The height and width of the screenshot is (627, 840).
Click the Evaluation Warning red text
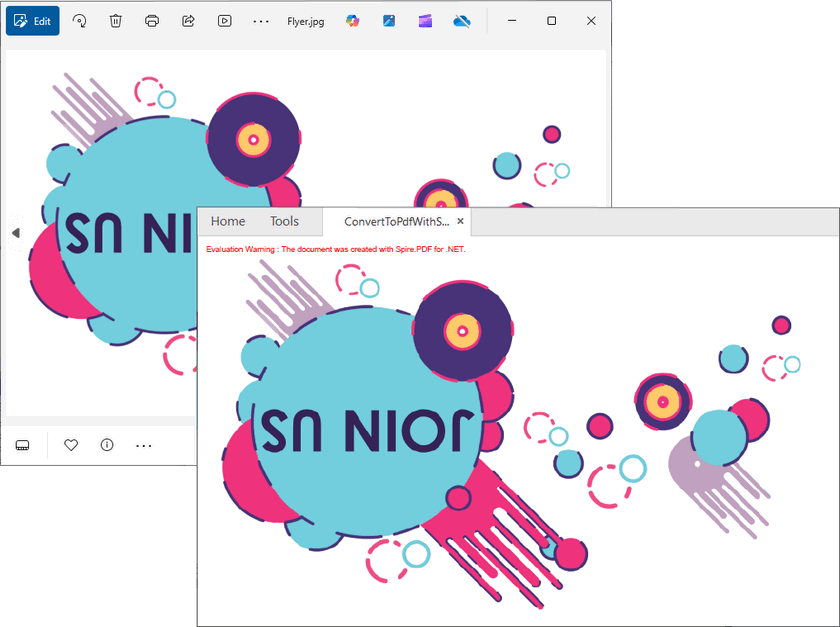tap(335, 249)
